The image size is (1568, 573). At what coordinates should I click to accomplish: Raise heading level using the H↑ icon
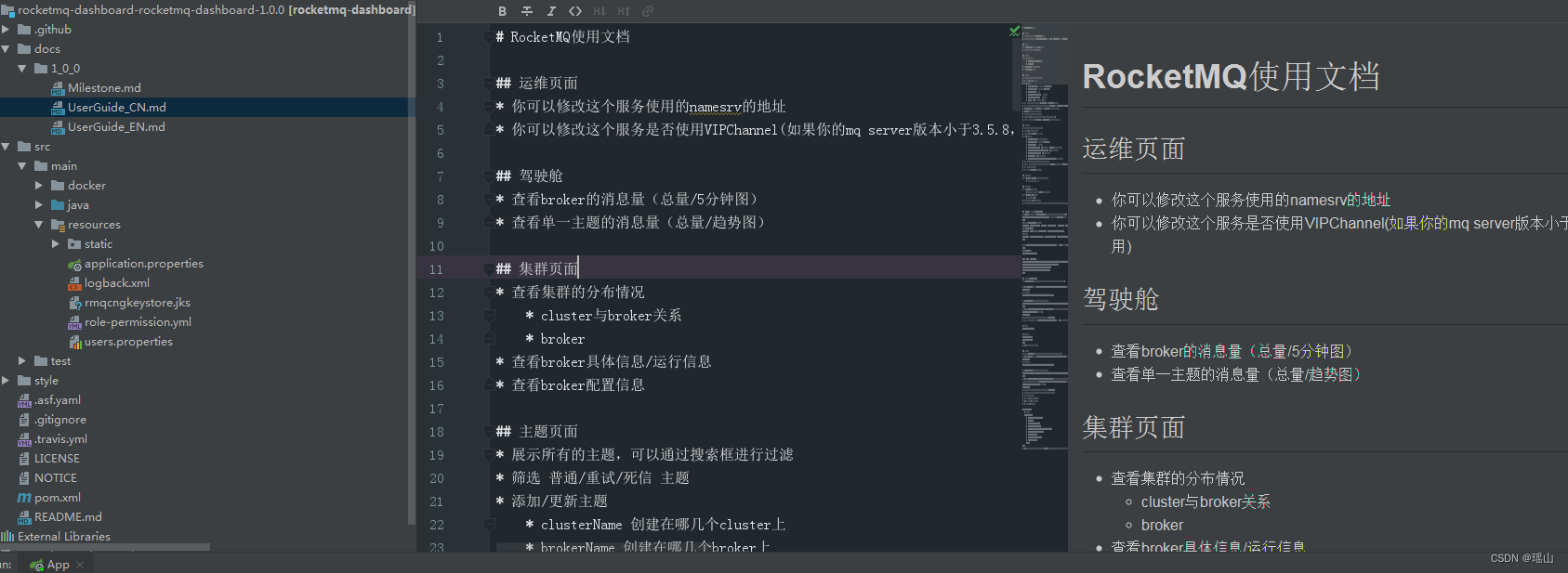pos(626,11)
